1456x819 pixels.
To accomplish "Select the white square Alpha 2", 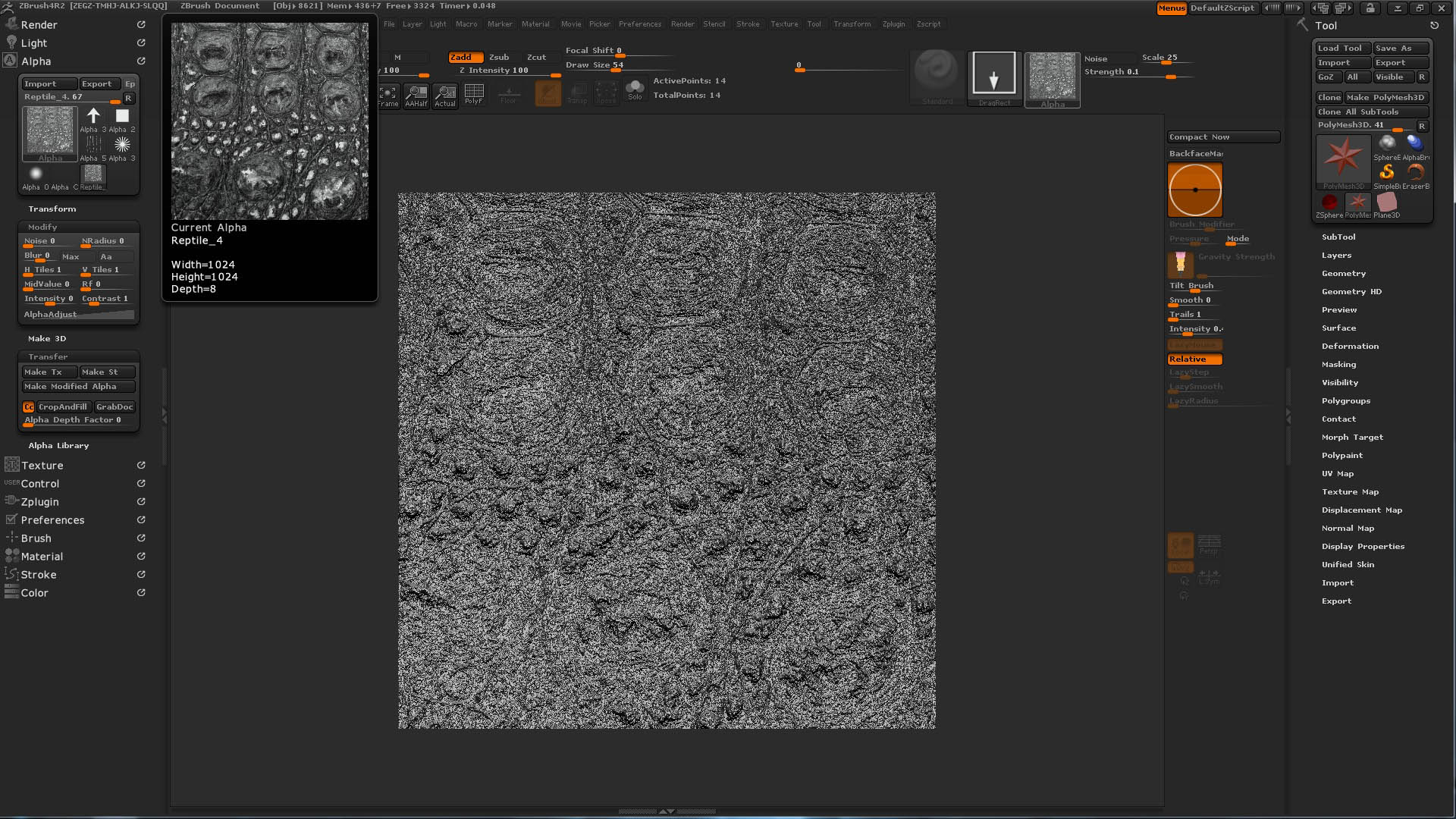I will (122, 119).
